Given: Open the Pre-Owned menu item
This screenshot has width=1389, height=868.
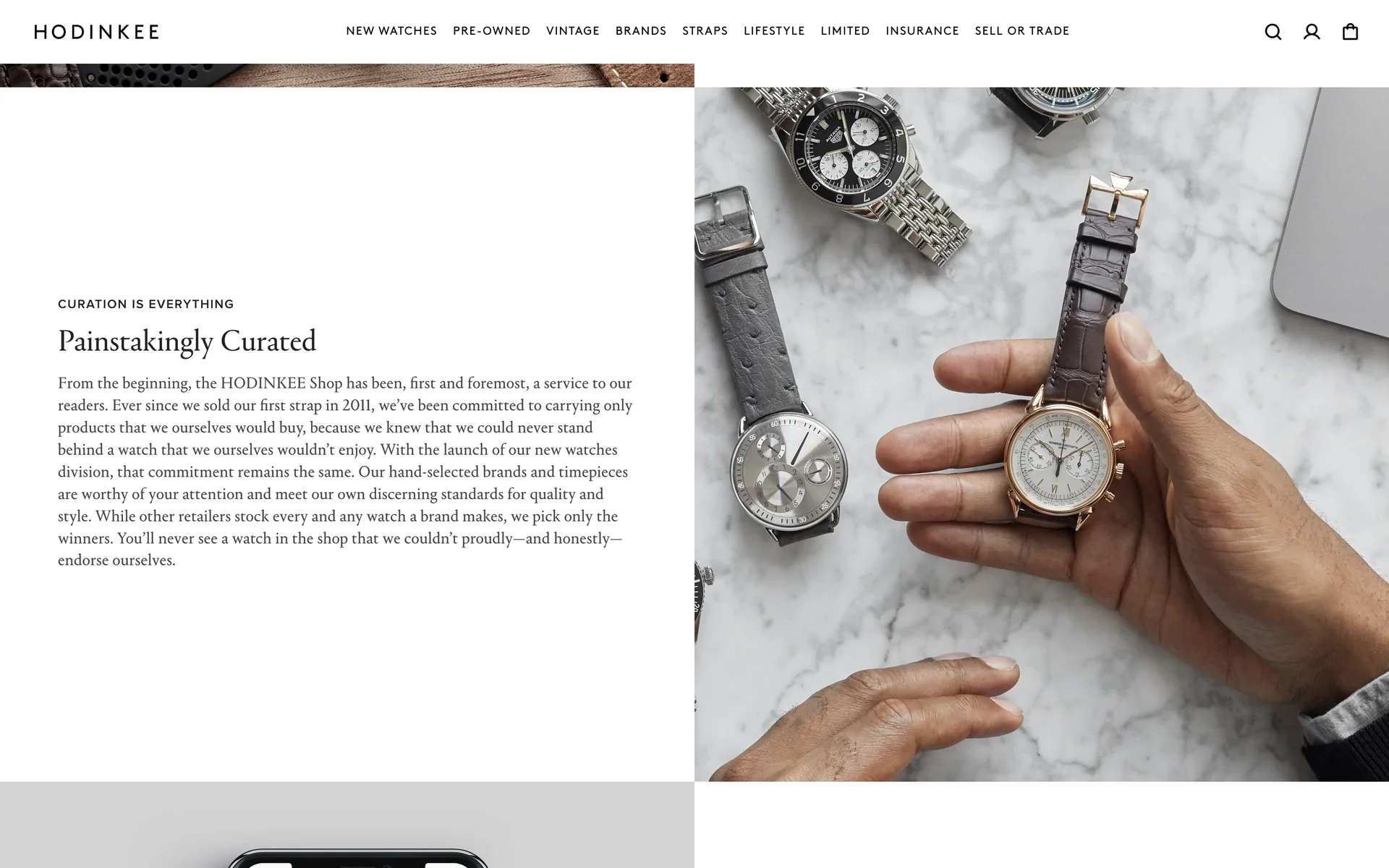Looking at the screenshot, I should 492,31.
